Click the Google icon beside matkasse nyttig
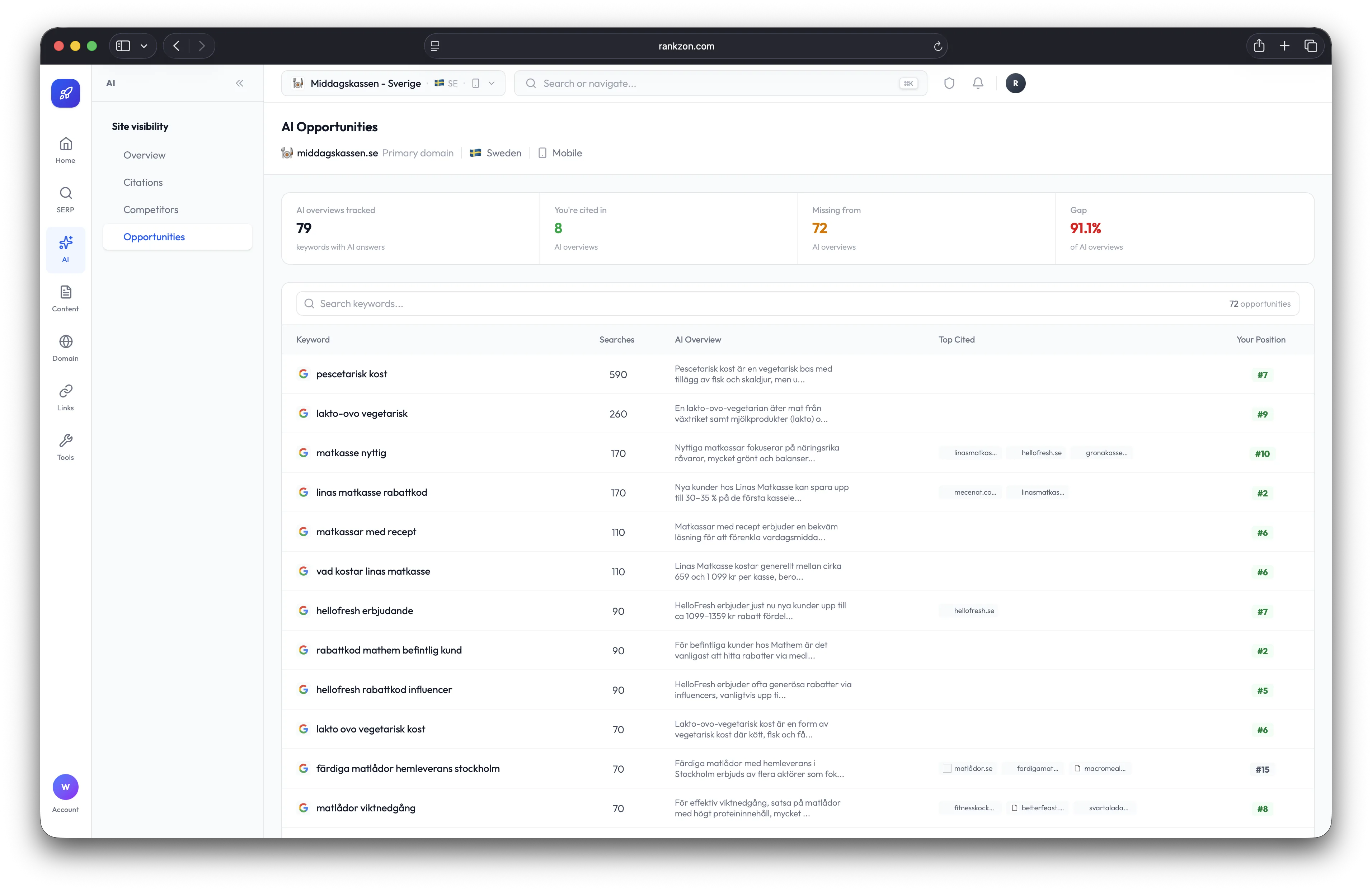Viewport: 1372px width, 891px height. [303, 452]
